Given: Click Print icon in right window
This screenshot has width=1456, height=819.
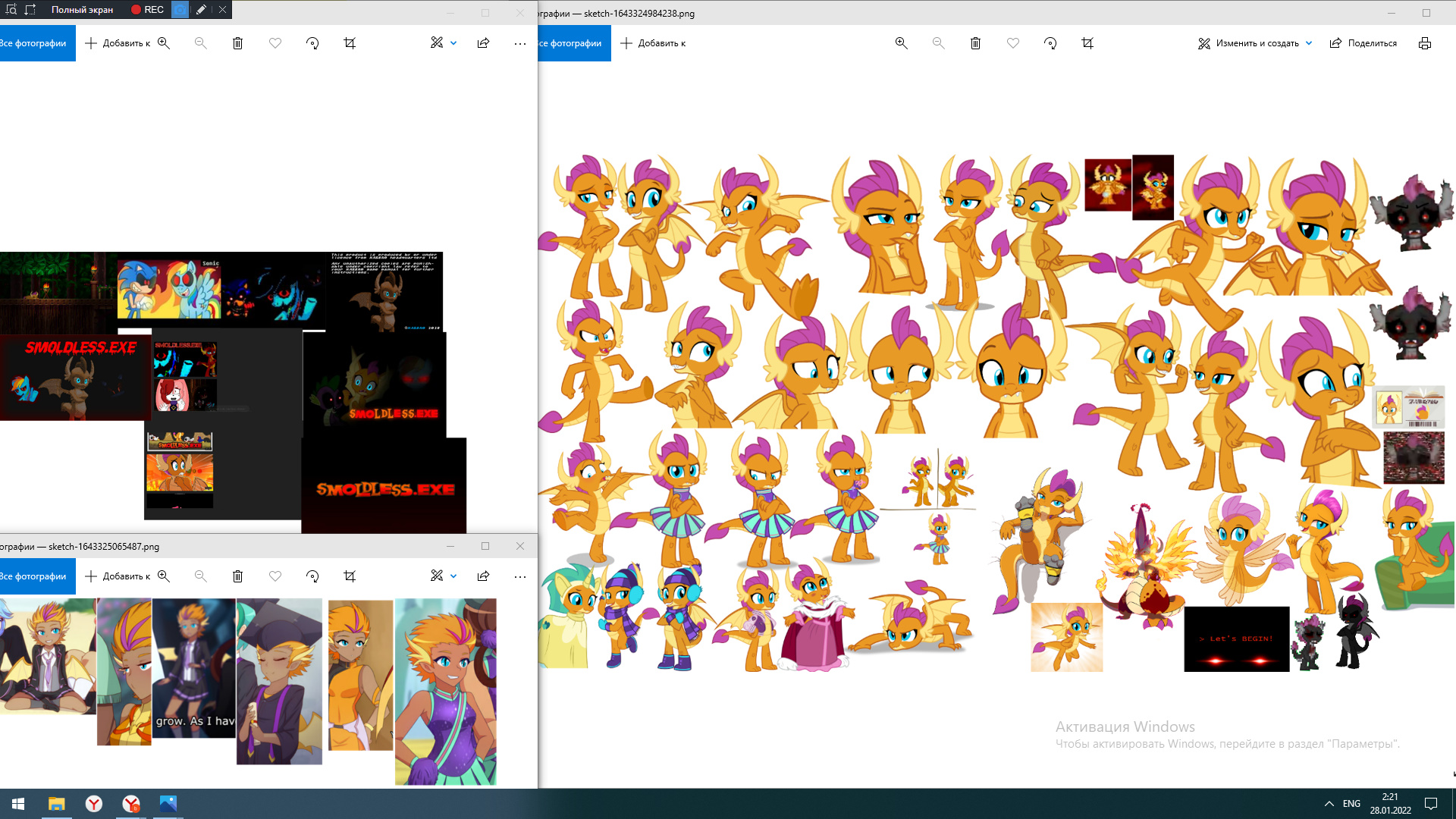Looking at the screenshot, I should pyautogui.click(x=1424, y=43).
